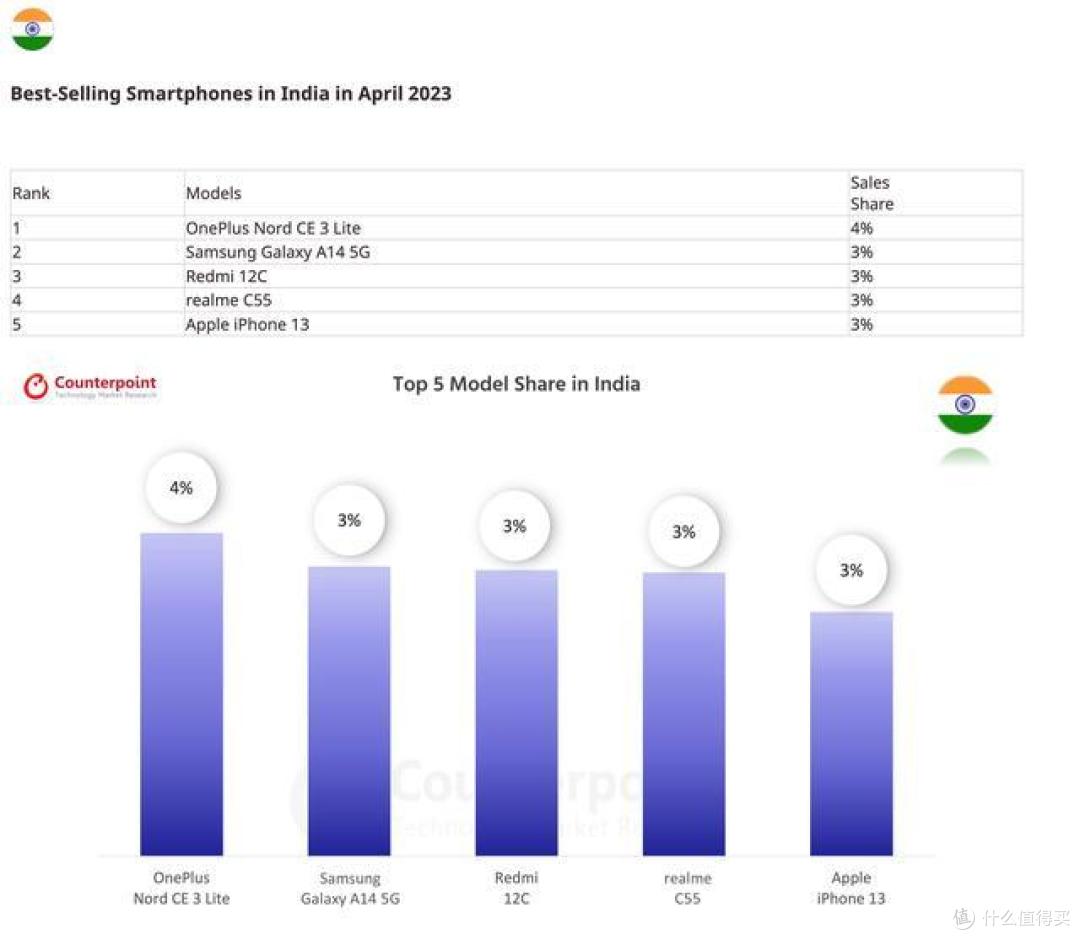Image resolution: width=1080 pixels, height=940 pixels.
Task: Click the '3%' bubble above the Apple bar
Action: pyautogui.click(x=851, y=570)
